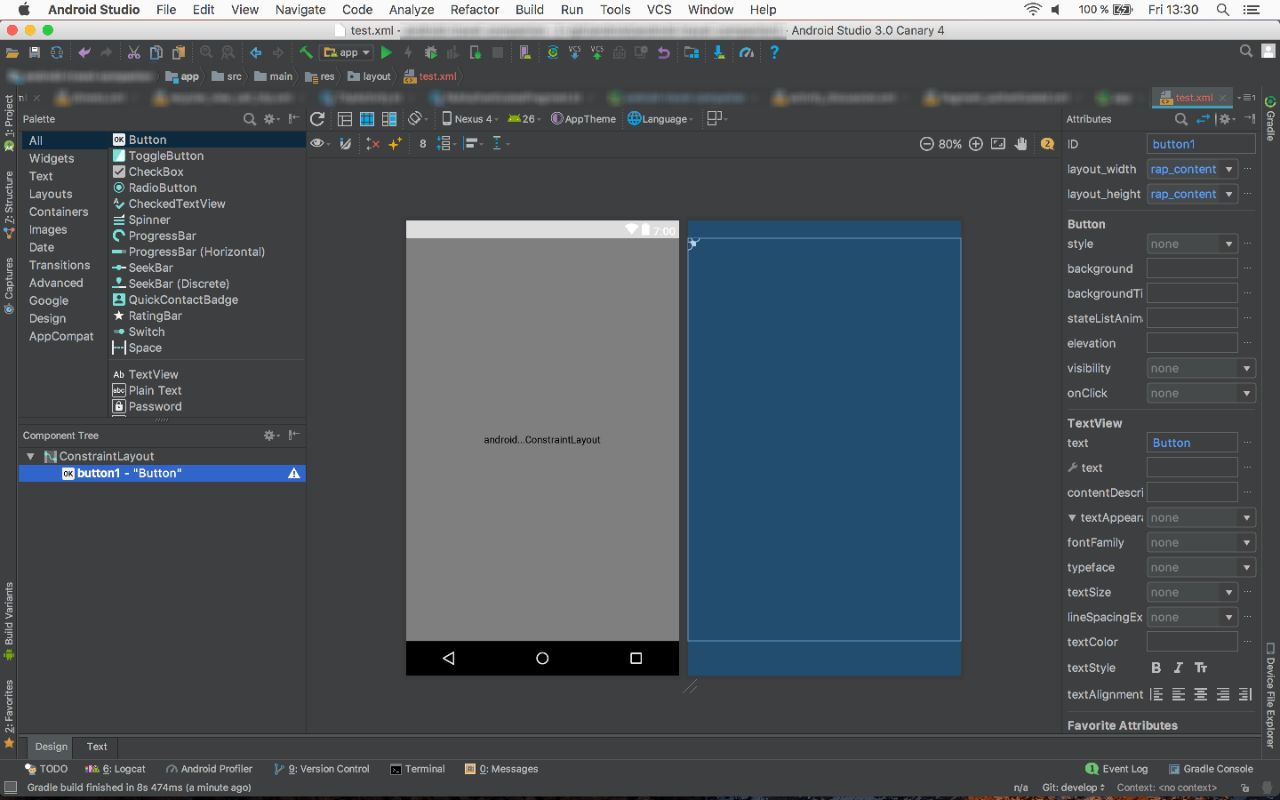This screenshot has height=800, width=1280.
Task: Click the Save All floppy disk icon
Action: pos(34,53)
